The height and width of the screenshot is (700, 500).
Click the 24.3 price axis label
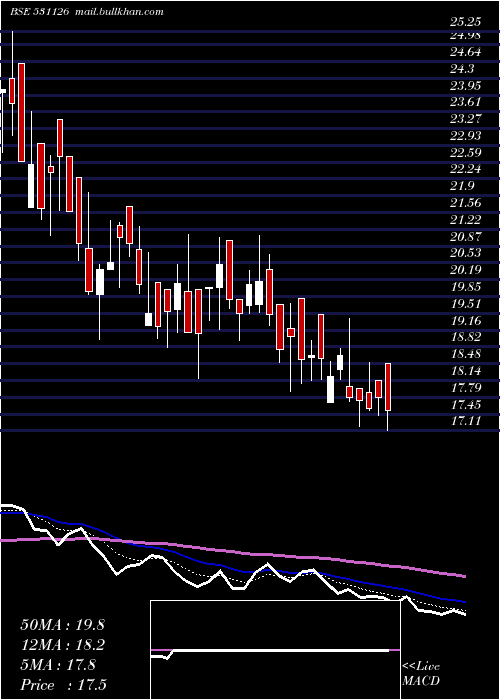click(x=464, y=69)
